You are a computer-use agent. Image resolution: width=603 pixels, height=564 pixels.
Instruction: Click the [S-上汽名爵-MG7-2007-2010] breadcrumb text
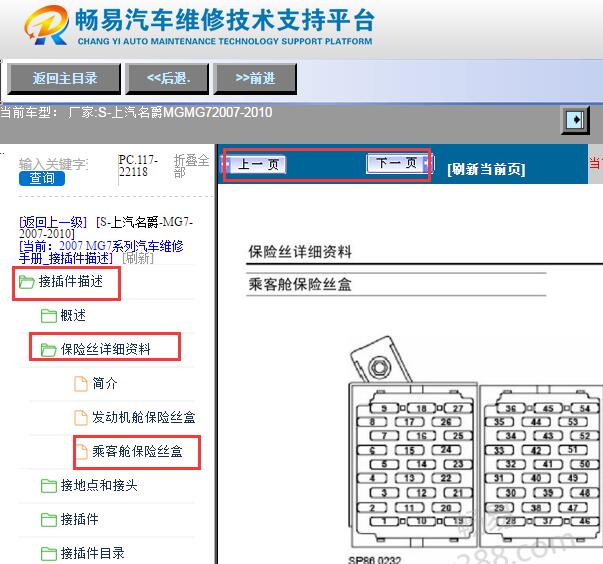tap(106, 228)
